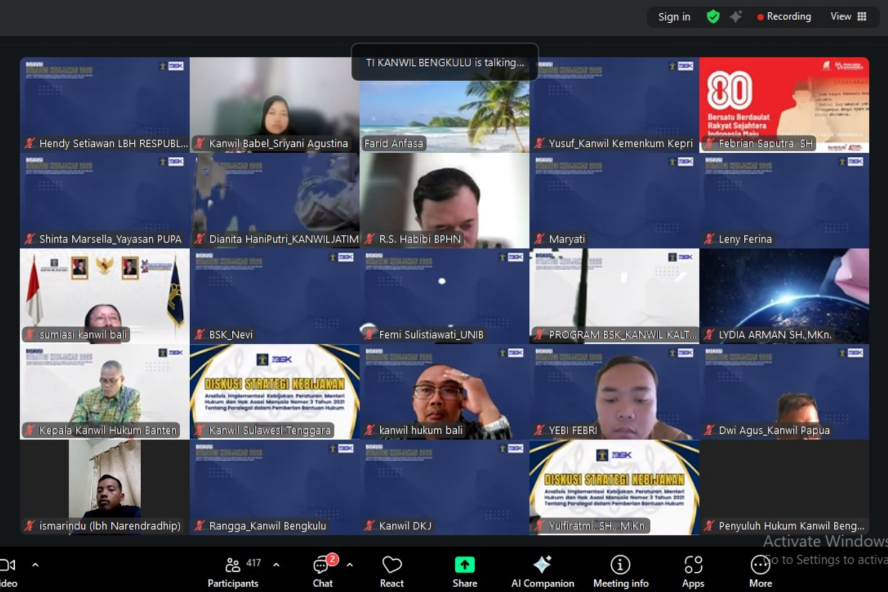Open the Chat panel
The image size is (888, 592).
[x=322, y=571]
